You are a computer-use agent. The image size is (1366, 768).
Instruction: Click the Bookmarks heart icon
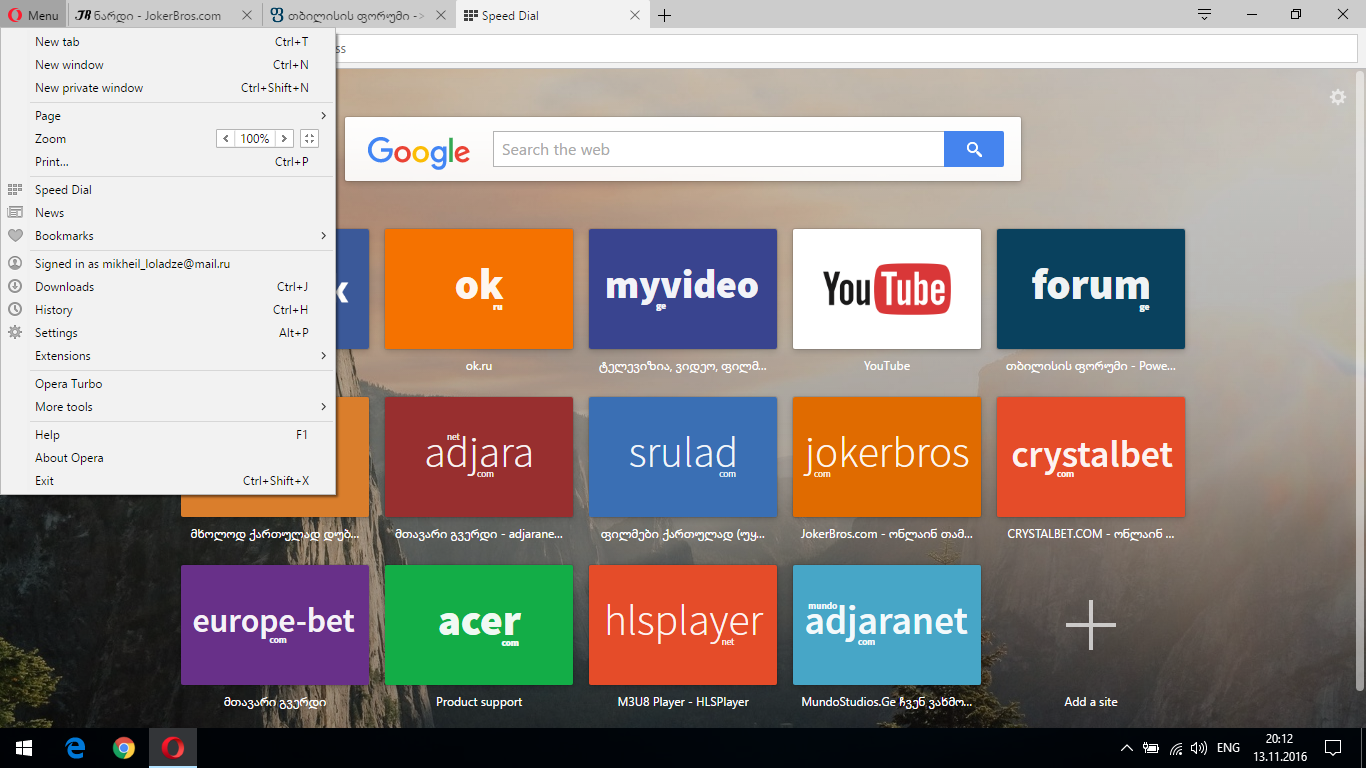click(15, 236)
